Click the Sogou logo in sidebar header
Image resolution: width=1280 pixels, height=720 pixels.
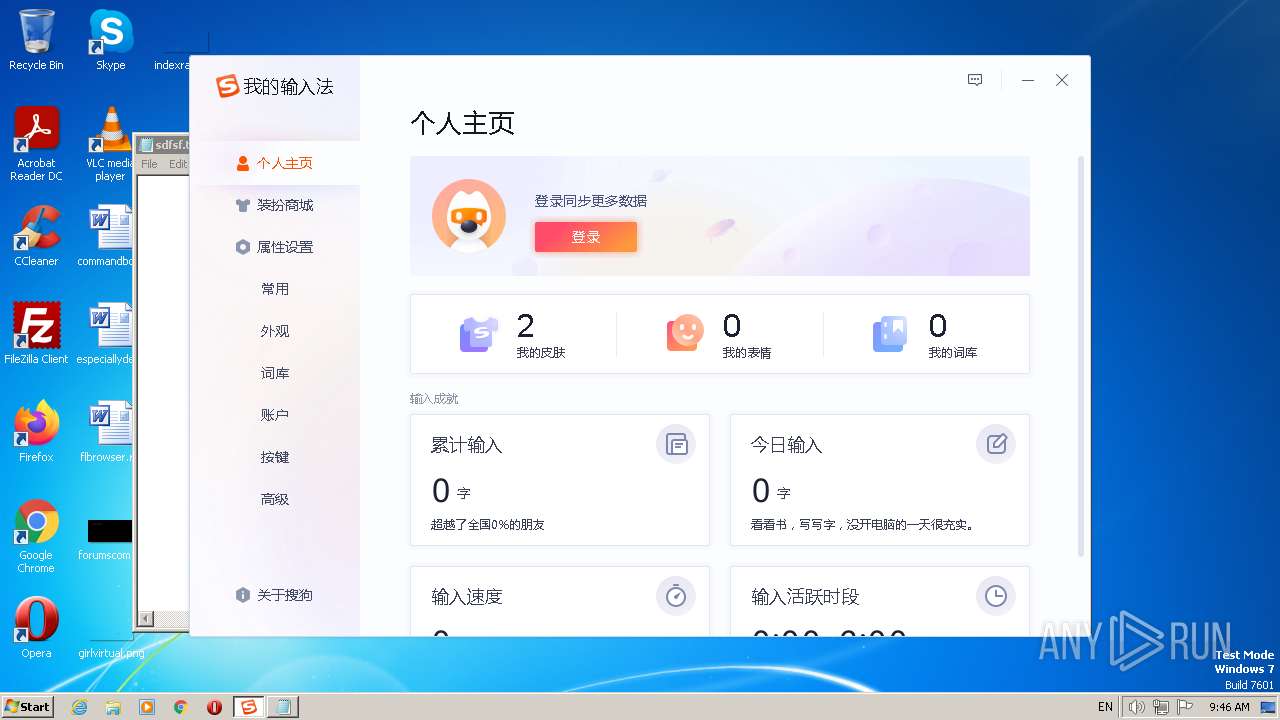[x=228, y=86]
